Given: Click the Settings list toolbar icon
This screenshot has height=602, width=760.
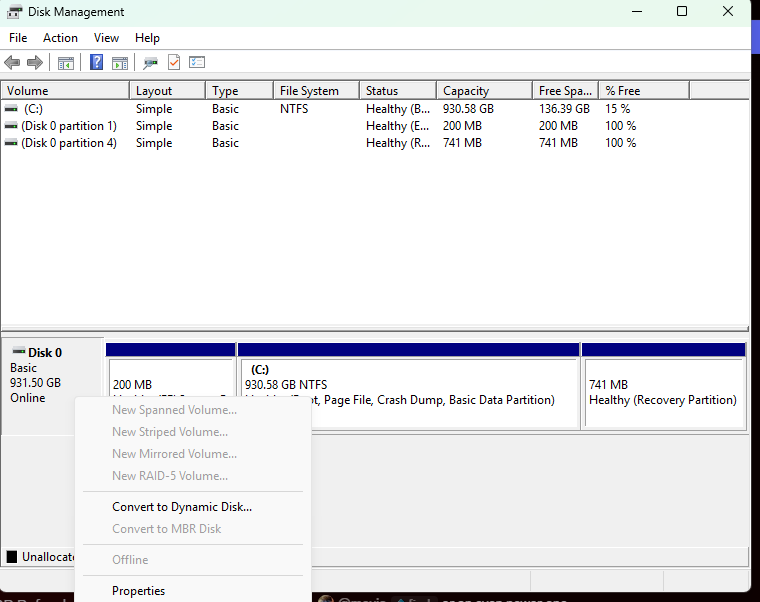Looking at the screenshot, I should tap(197, 62).
